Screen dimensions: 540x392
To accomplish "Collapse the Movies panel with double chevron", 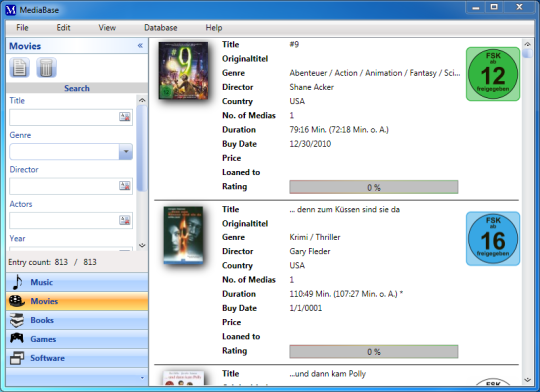I will pyautogui.click(x=140, y=45).
